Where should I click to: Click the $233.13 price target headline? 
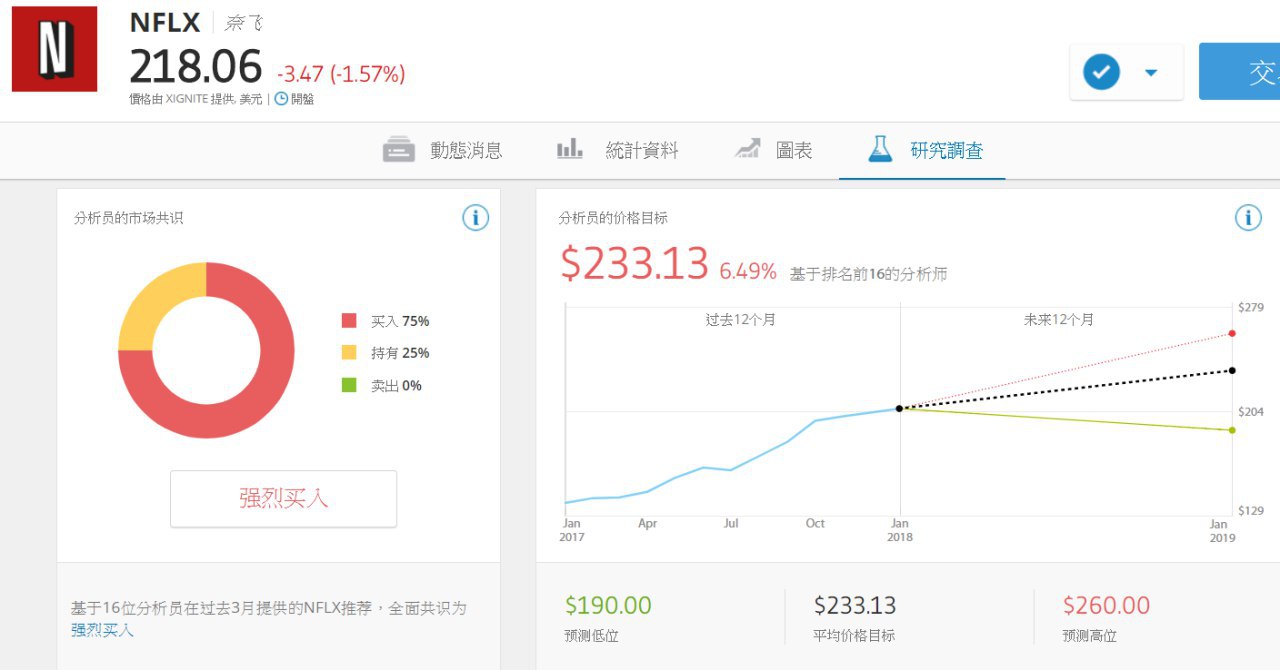(634, 263)
